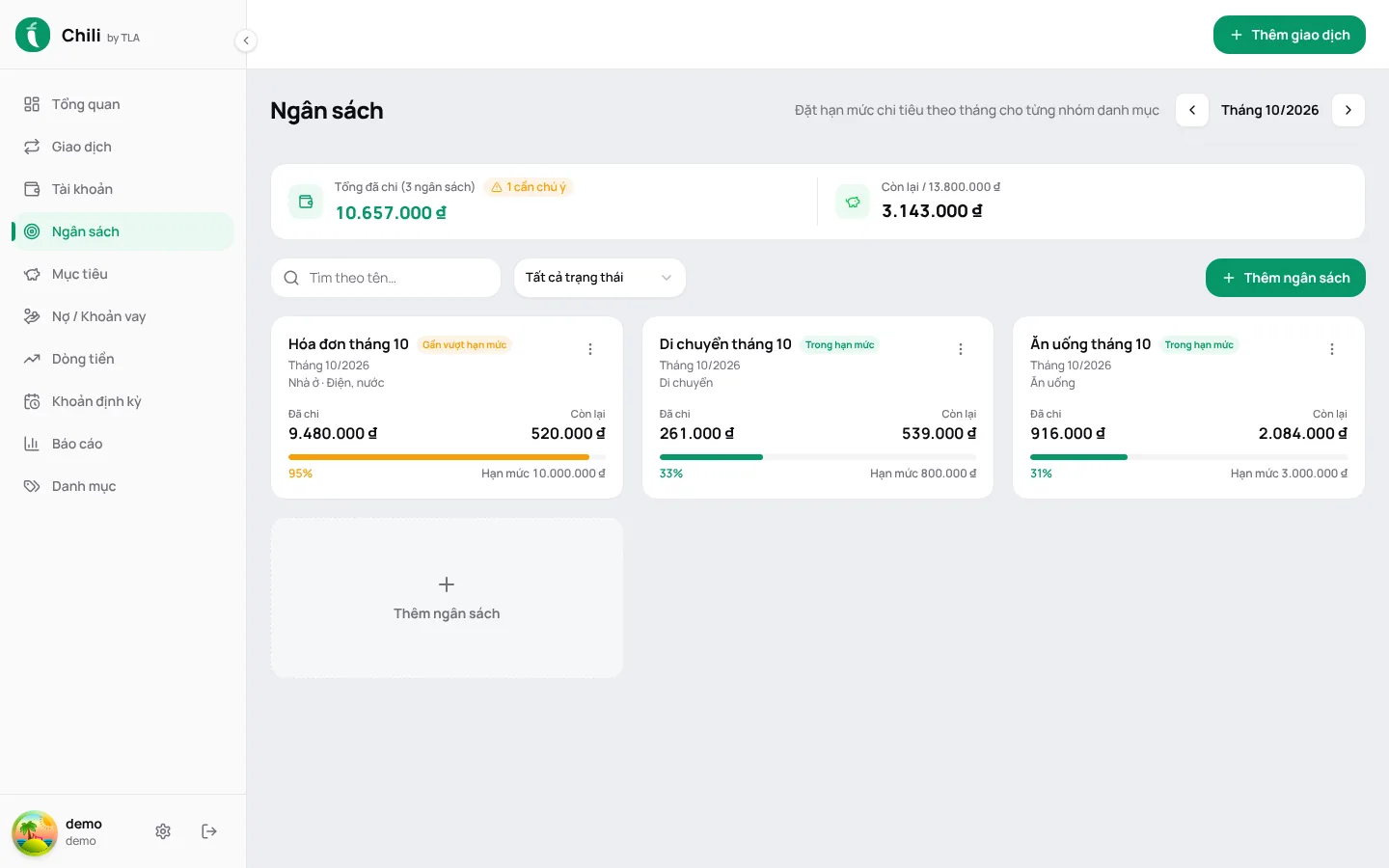Go to Mục tiêu section
1389x868 pixels.
tap(123, 274)
